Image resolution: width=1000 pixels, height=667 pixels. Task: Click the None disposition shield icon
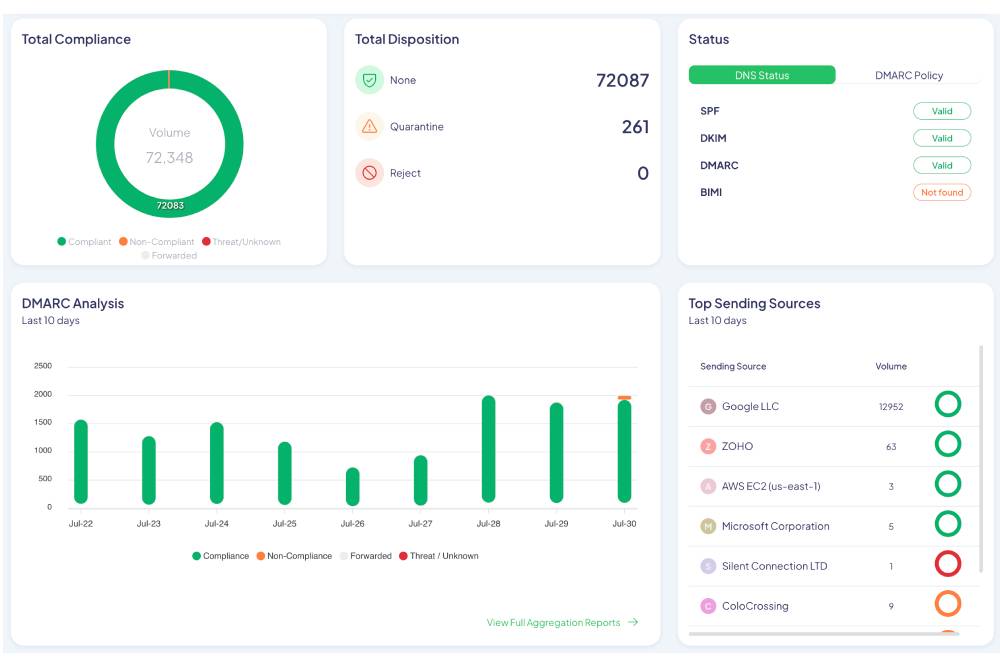pyautogui.click(x=369, y=80)
